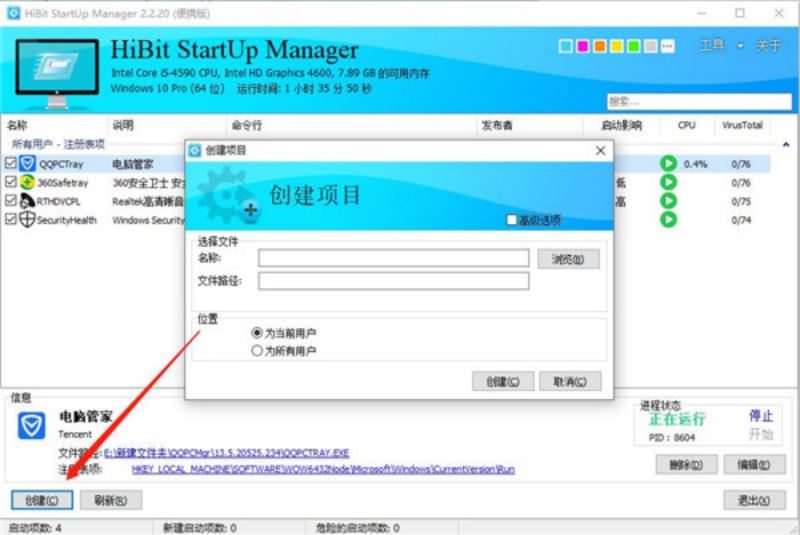Click the 文件路径 input field in dialog
The height and width of the screenshot is (535, 800).
click(393, 281)
